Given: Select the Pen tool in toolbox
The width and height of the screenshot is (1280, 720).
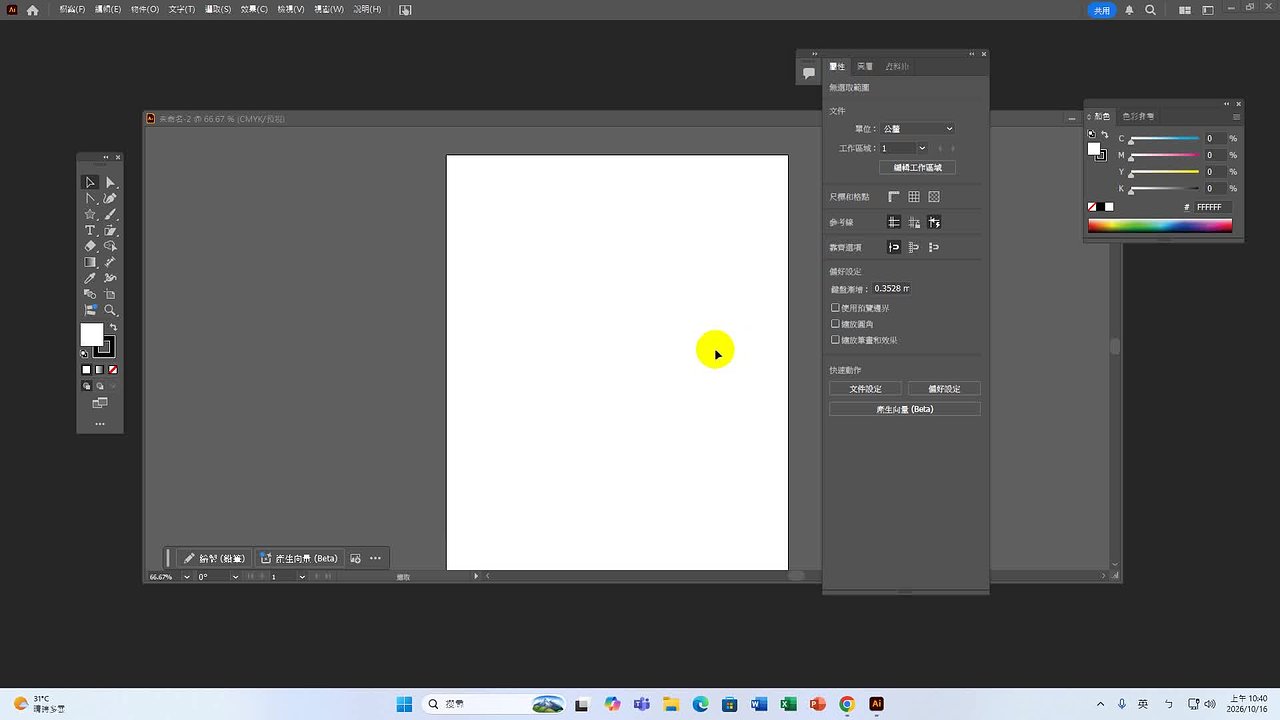Looking at the screenshot, I should [x=110, y=198].
